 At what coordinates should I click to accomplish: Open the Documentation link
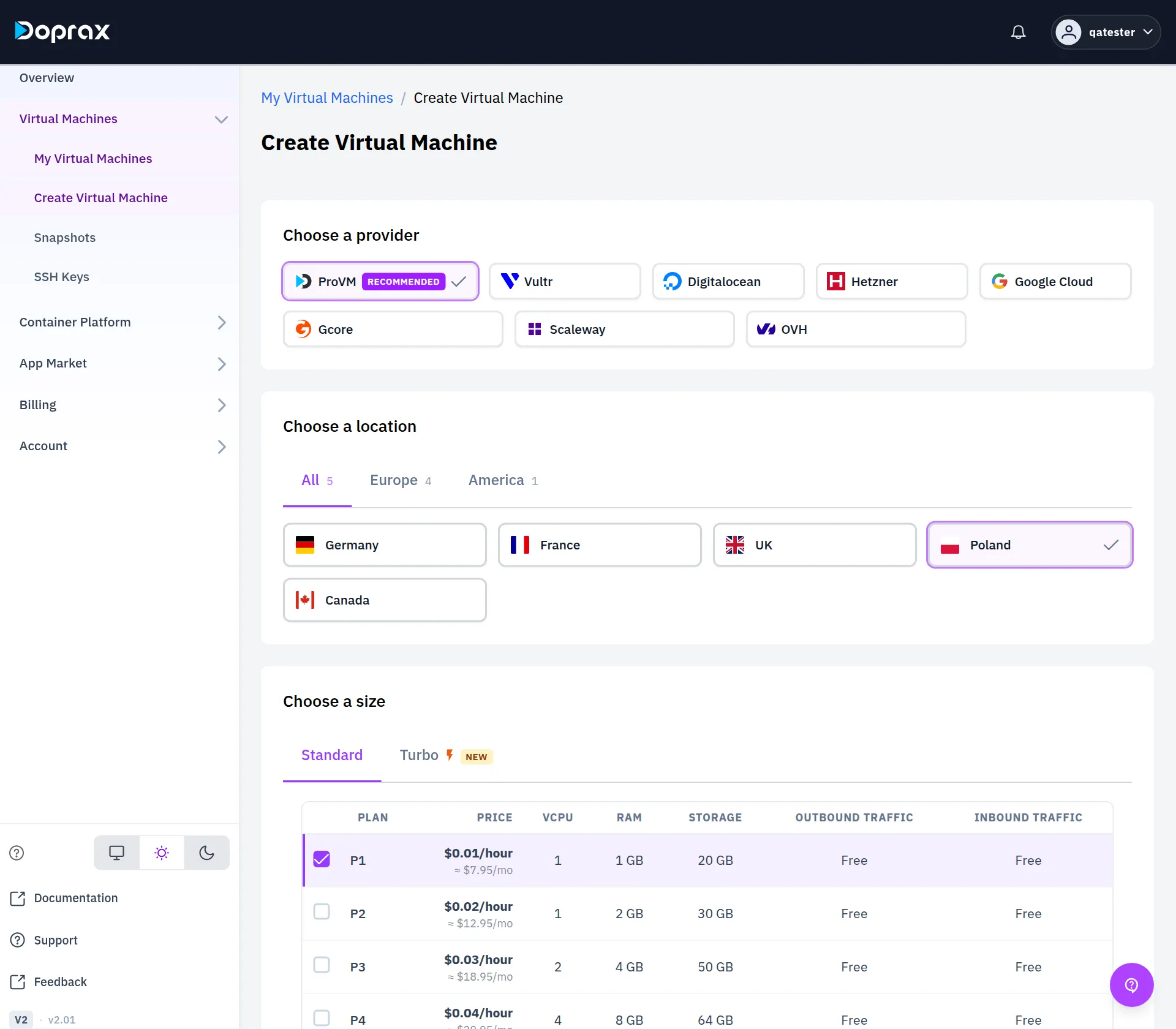click(76, 898)
